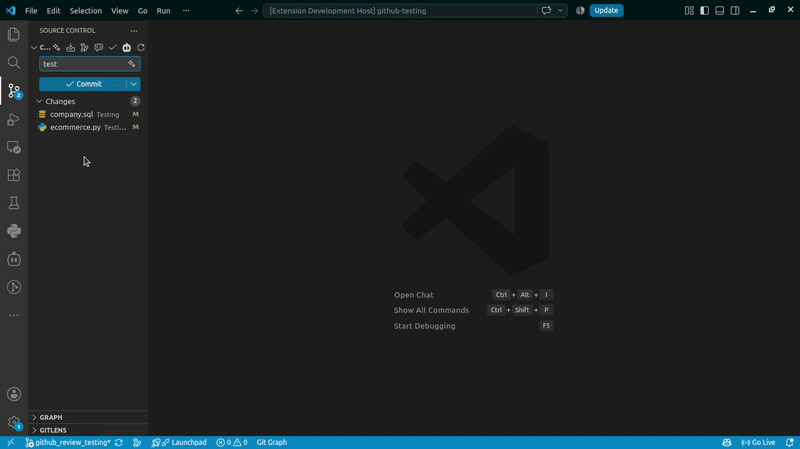Open the Manage gear settings icon
Screen dimensions: 800x449
(14, 422)
